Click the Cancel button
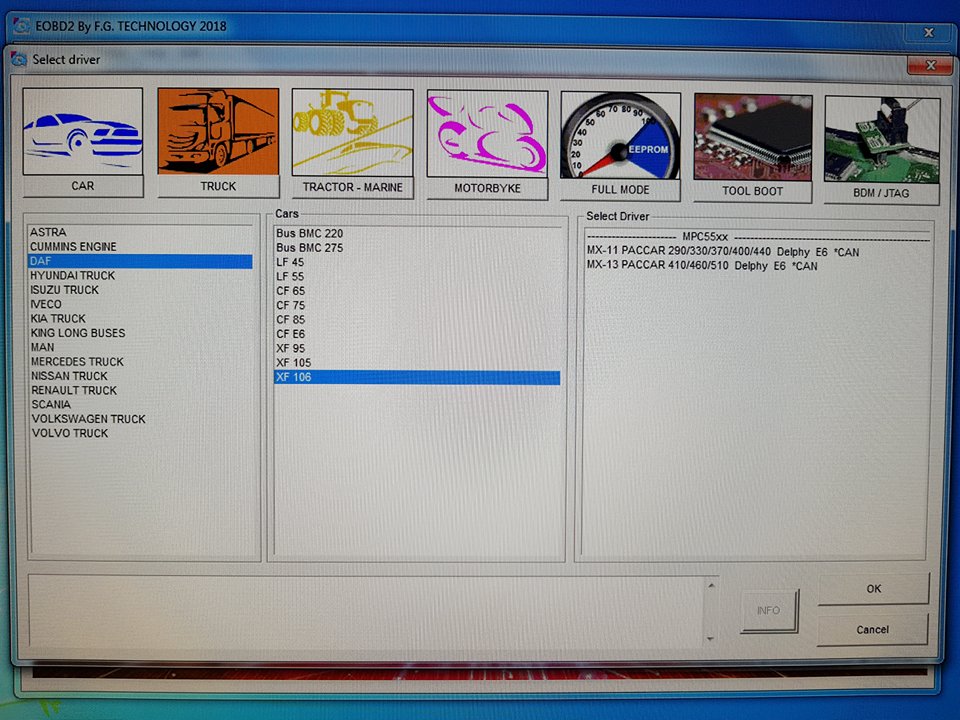This screenshot has width=960, height=720. 872,629
